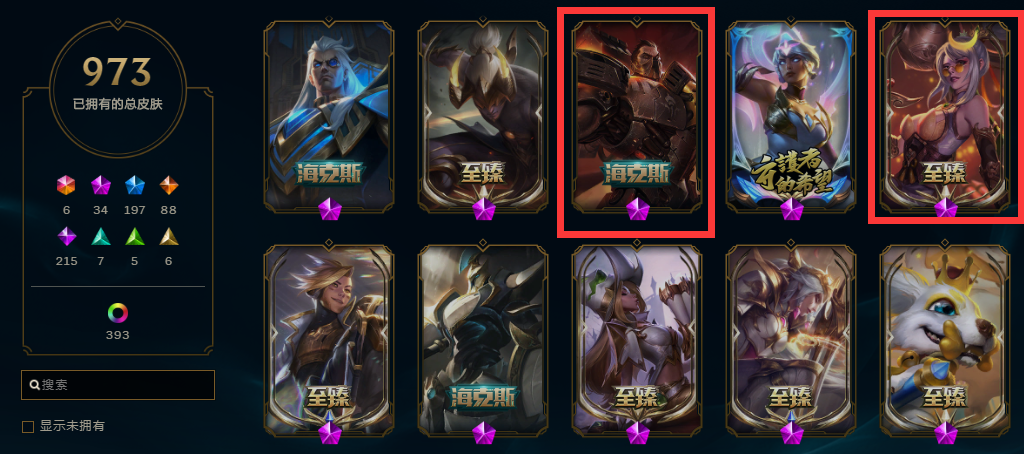Select the gold triangle gem showing 6
1024x454 pixels.
tap(168, 236)
